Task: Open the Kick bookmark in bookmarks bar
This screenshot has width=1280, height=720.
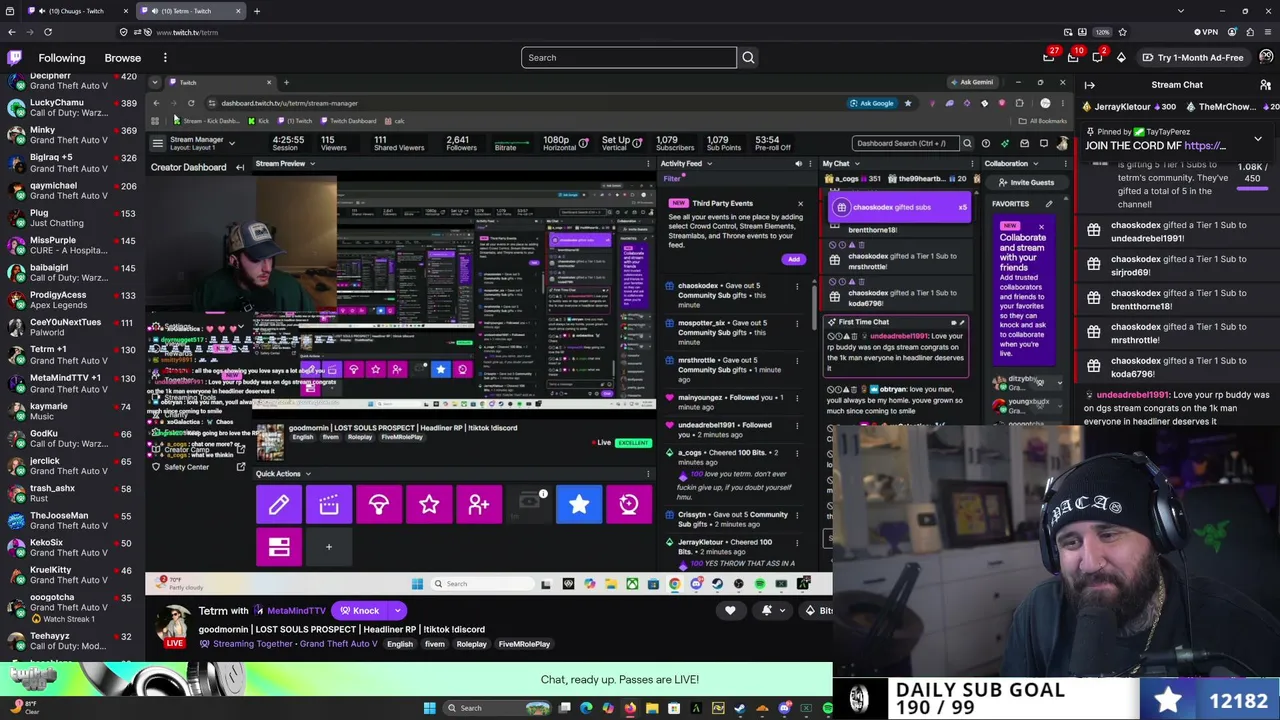Action: click(x=260, y=121)
